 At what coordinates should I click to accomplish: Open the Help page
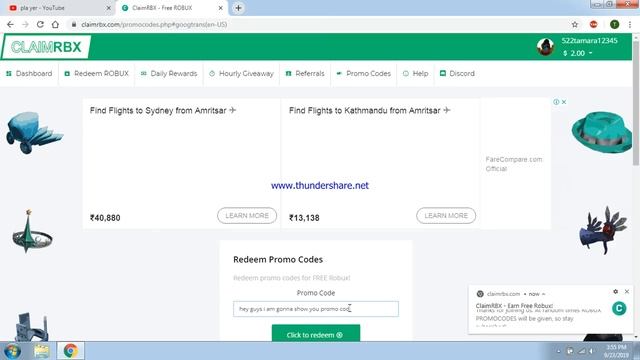pyautogui.click(x=416, y=73)
